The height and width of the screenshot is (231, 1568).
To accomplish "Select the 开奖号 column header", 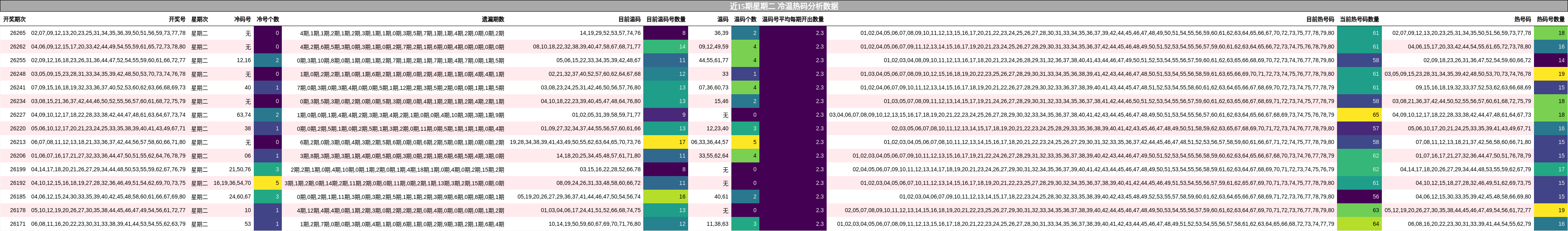I will [x=177, y=20].
